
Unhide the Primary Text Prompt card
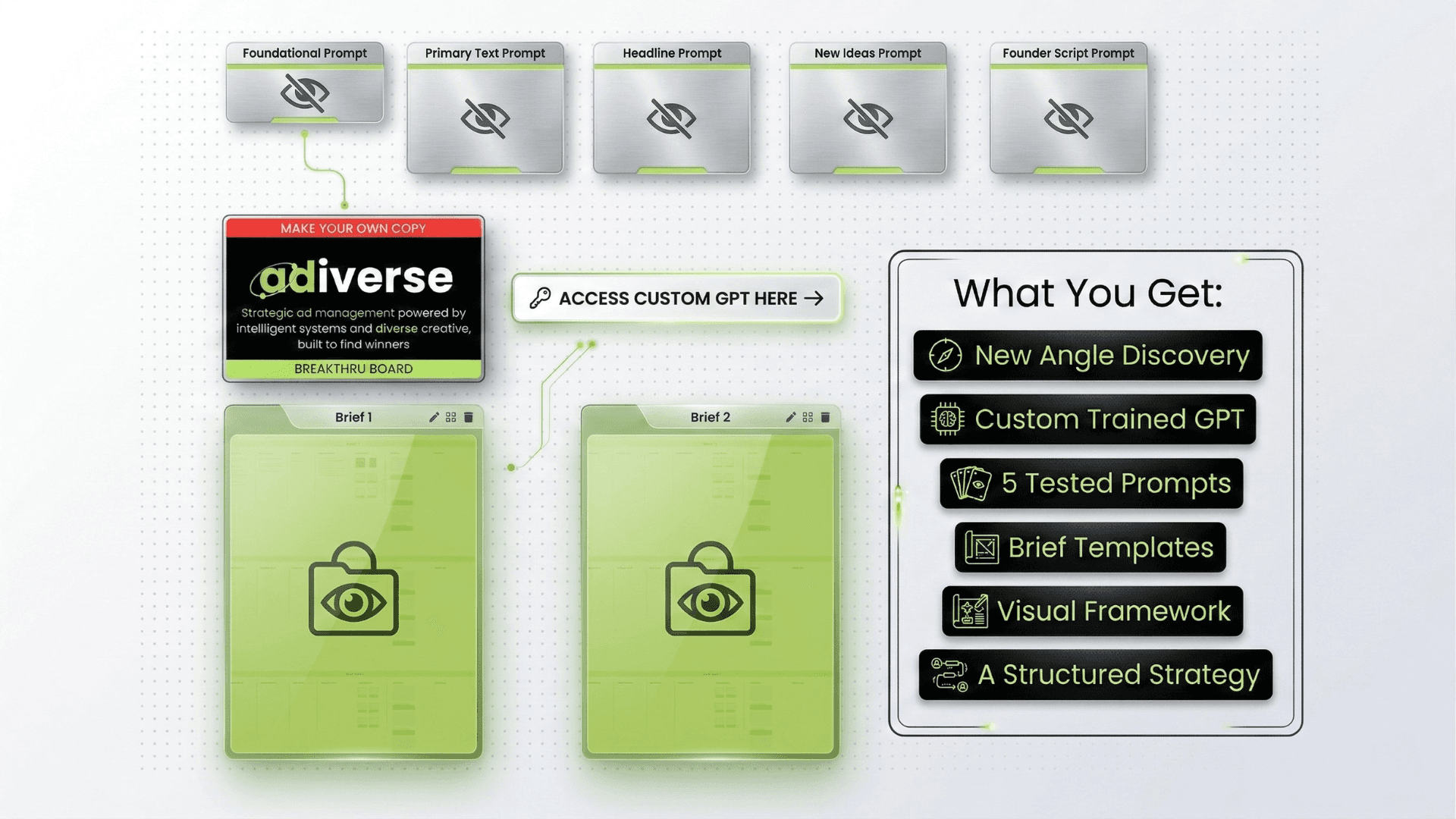[485, 118]
